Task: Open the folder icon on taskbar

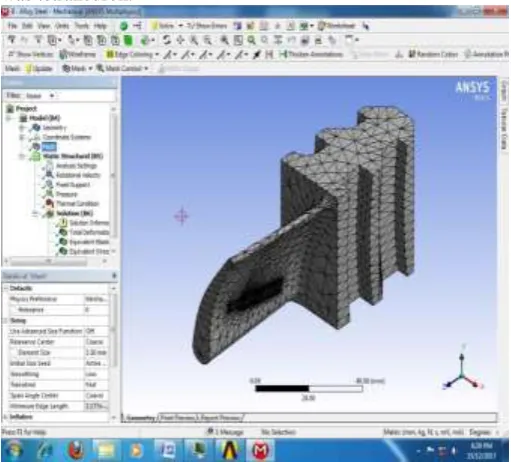Action: (105, 450)
